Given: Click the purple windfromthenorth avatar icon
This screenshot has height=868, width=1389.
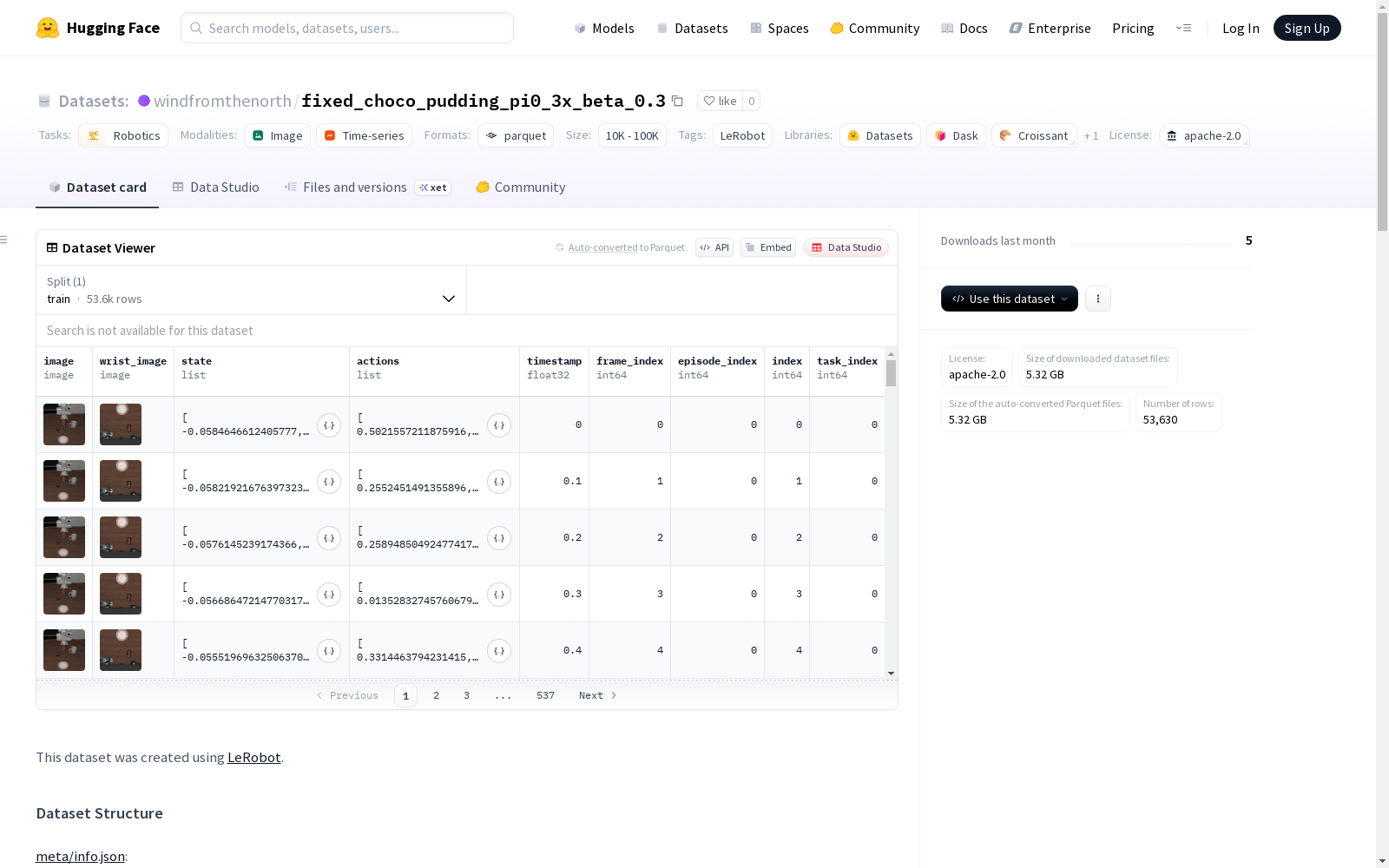Looking at the screenshot, I should tap(144, 101).
